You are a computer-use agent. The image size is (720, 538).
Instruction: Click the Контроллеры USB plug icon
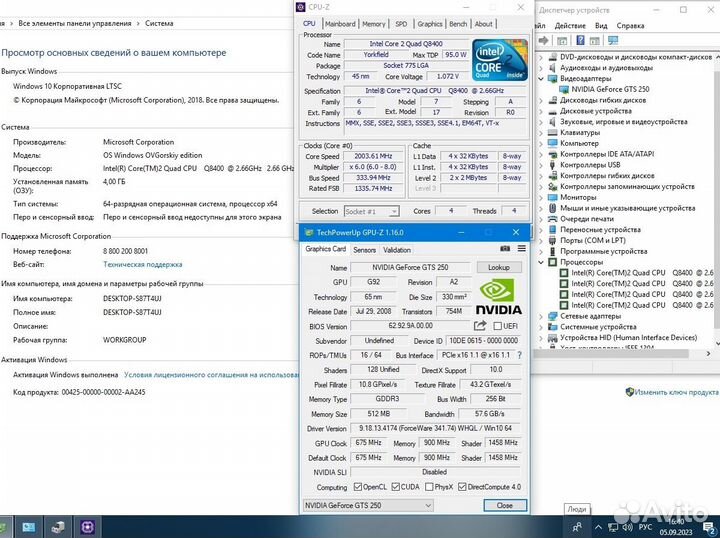click(x=552, y=165)
